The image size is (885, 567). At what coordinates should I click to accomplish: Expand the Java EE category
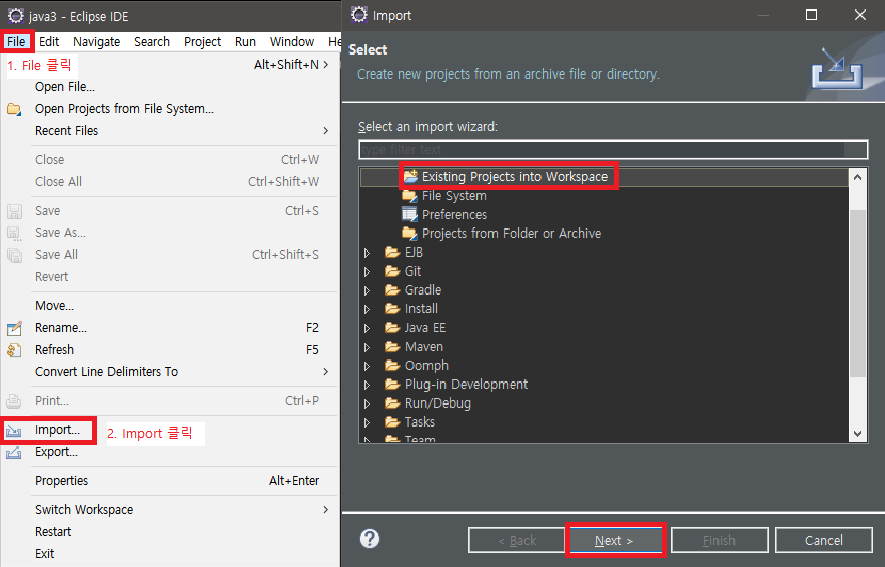(367, 328)
